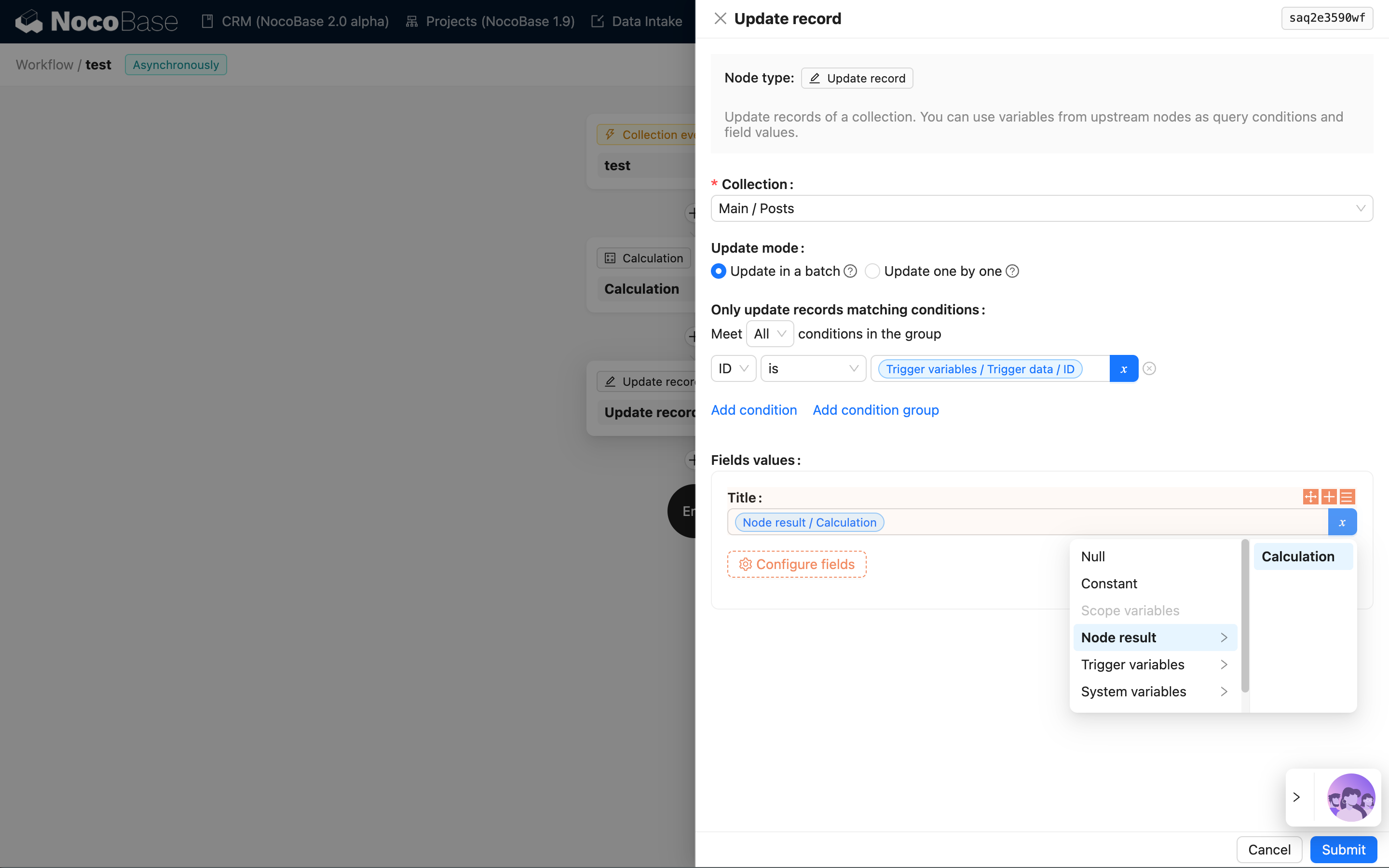
Task: Click the orange list icon above the Title field
Action: pos(1347,496)
